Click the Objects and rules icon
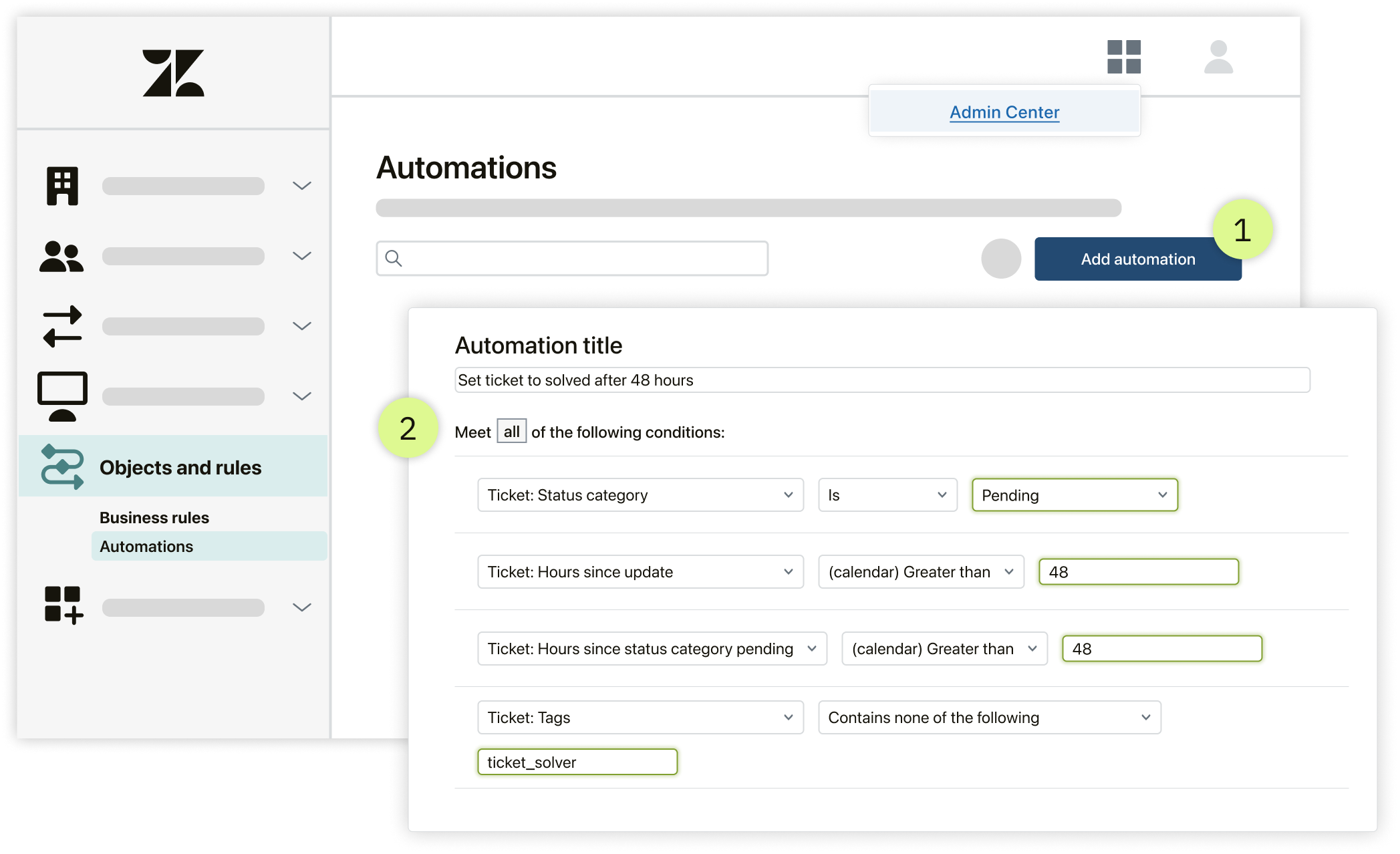1400x854 pixels. (62, 466)
